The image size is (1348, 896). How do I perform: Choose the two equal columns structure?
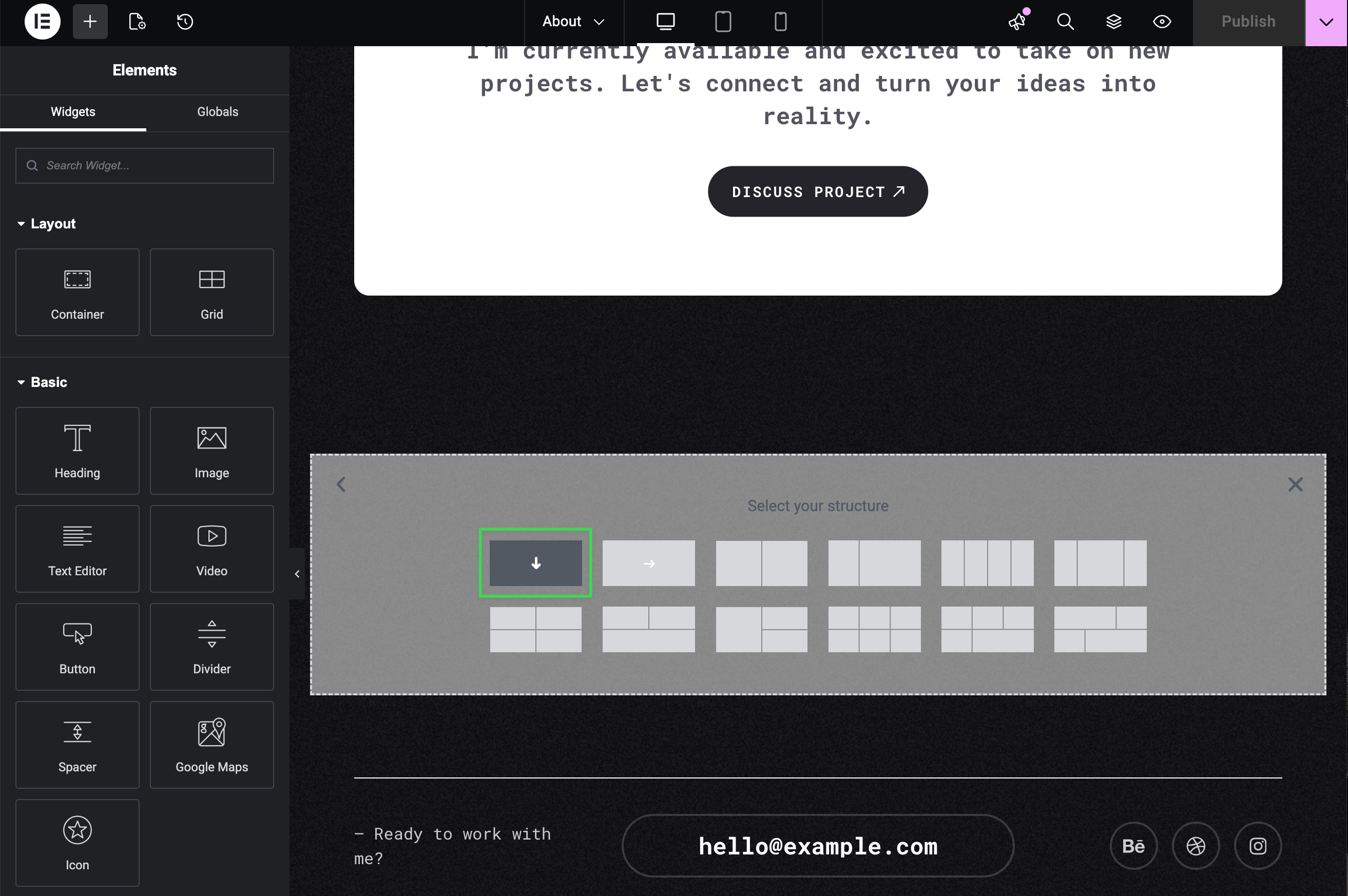(x=761, y=563)
